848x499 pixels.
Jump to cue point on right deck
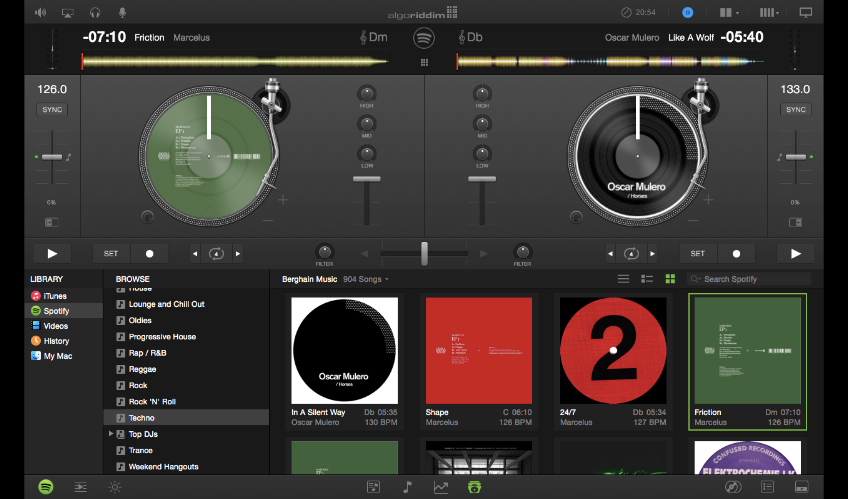(736, 254)
